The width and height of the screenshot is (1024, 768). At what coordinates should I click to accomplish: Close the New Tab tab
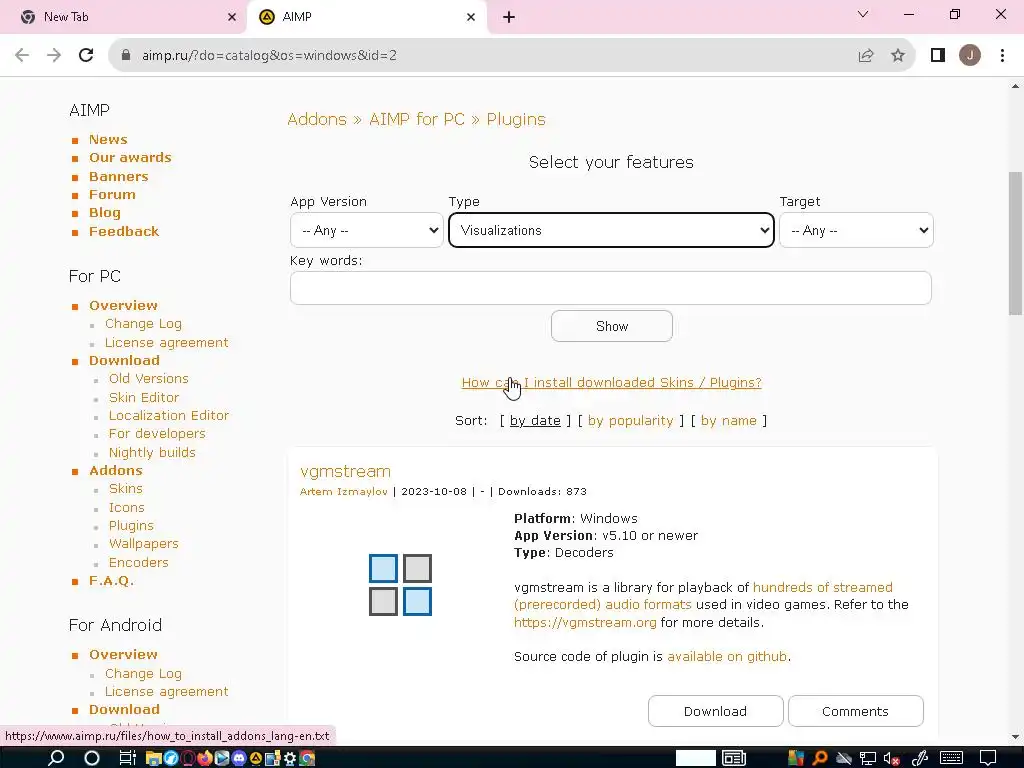[x=231, y=17]
